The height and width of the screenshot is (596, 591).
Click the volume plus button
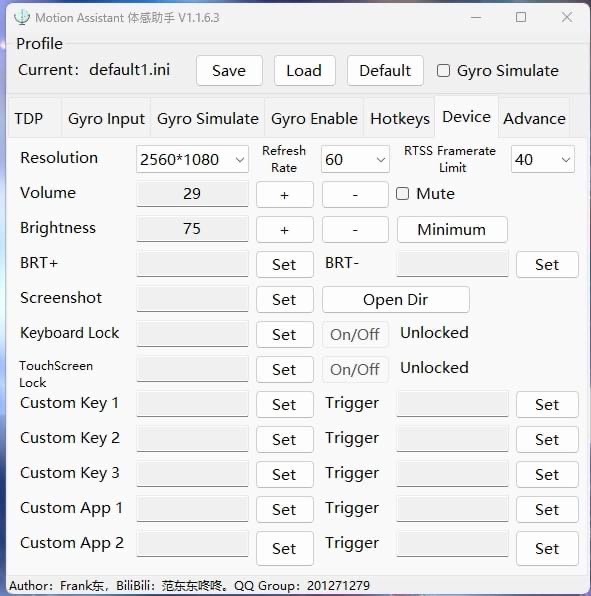pos(285,195)
